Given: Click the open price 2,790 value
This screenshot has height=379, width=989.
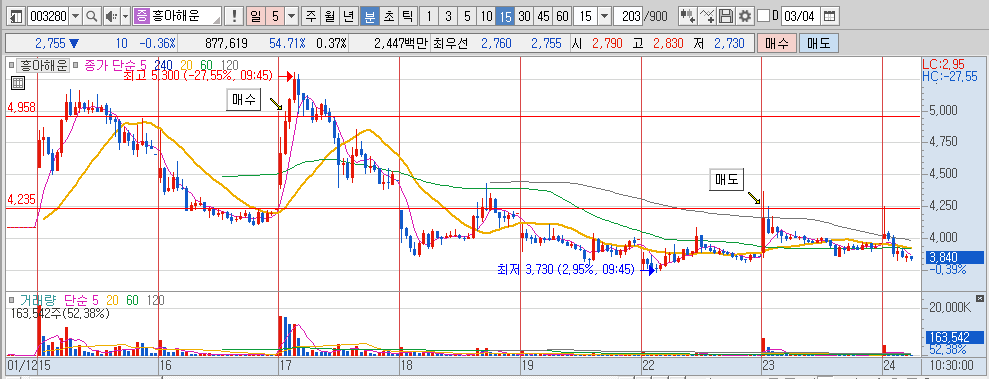Looking at the screenshot, I should 607,44.
